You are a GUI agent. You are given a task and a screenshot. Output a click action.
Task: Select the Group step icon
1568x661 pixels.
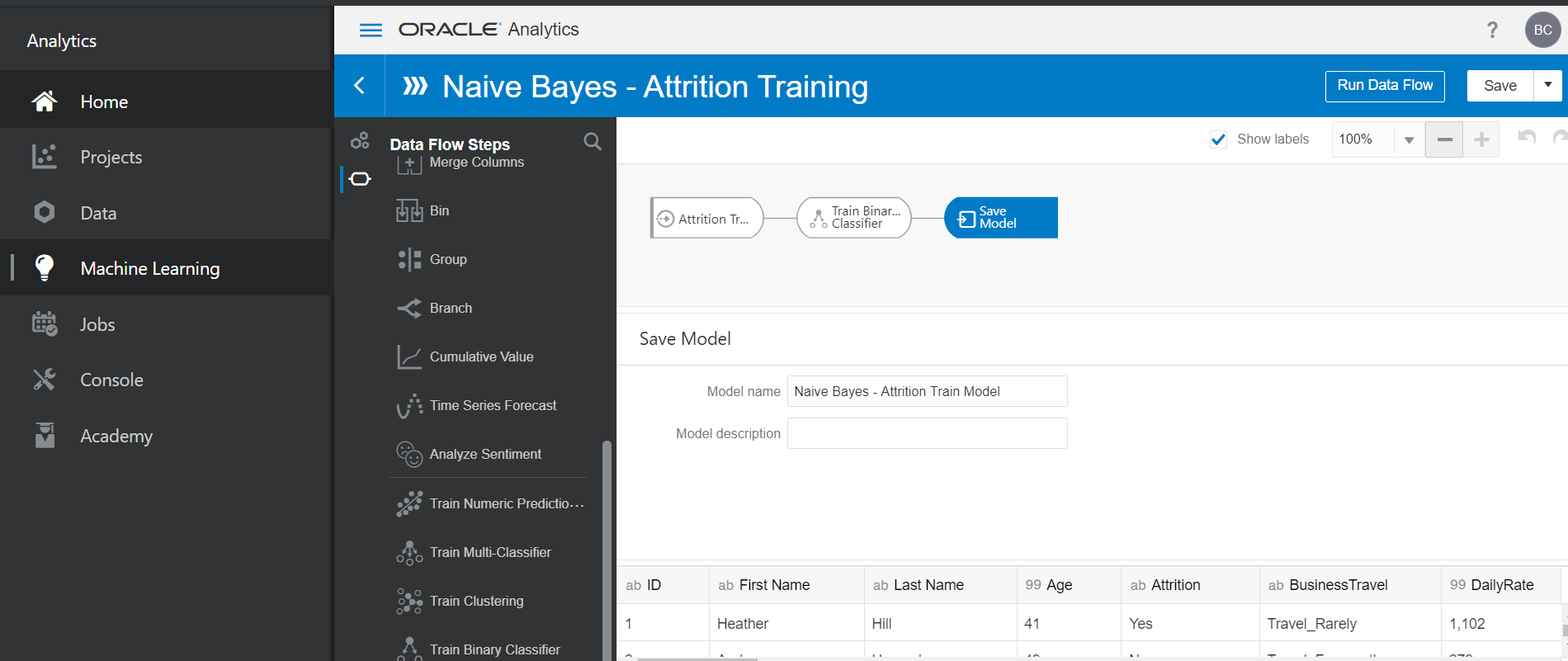409,260
